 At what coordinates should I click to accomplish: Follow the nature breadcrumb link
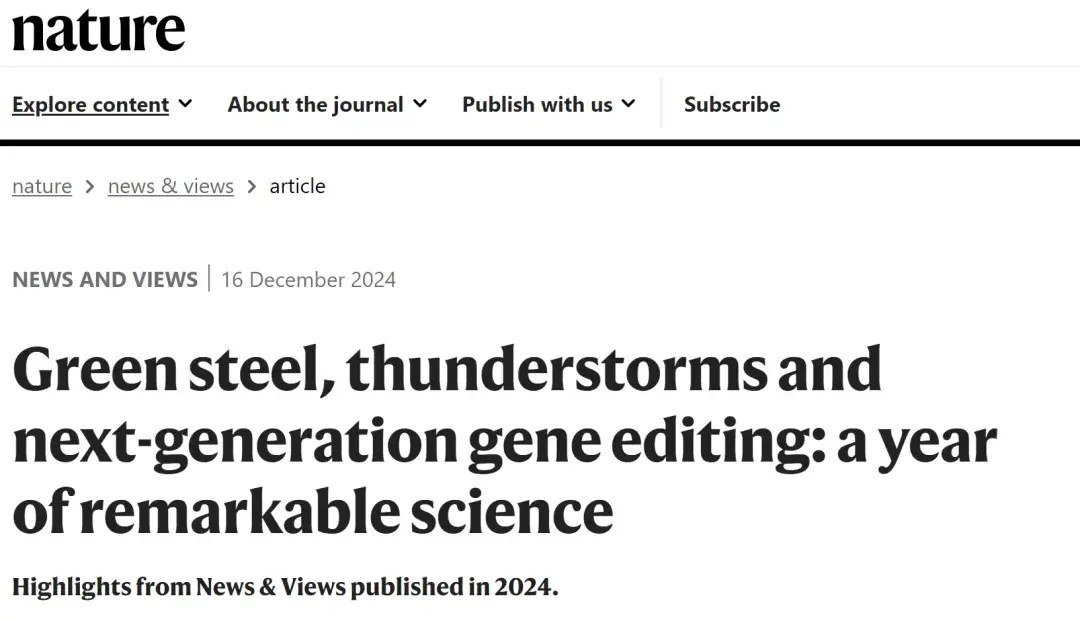coord(42,187)
